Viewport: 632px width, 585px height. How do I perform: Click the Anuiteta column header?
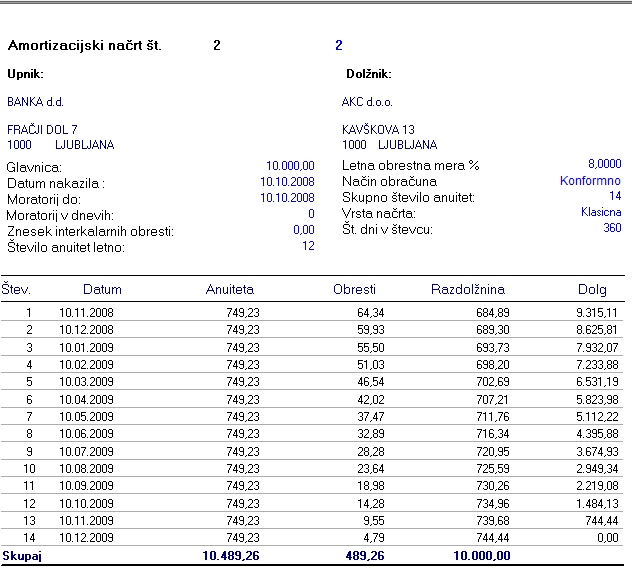click(232, 290)
